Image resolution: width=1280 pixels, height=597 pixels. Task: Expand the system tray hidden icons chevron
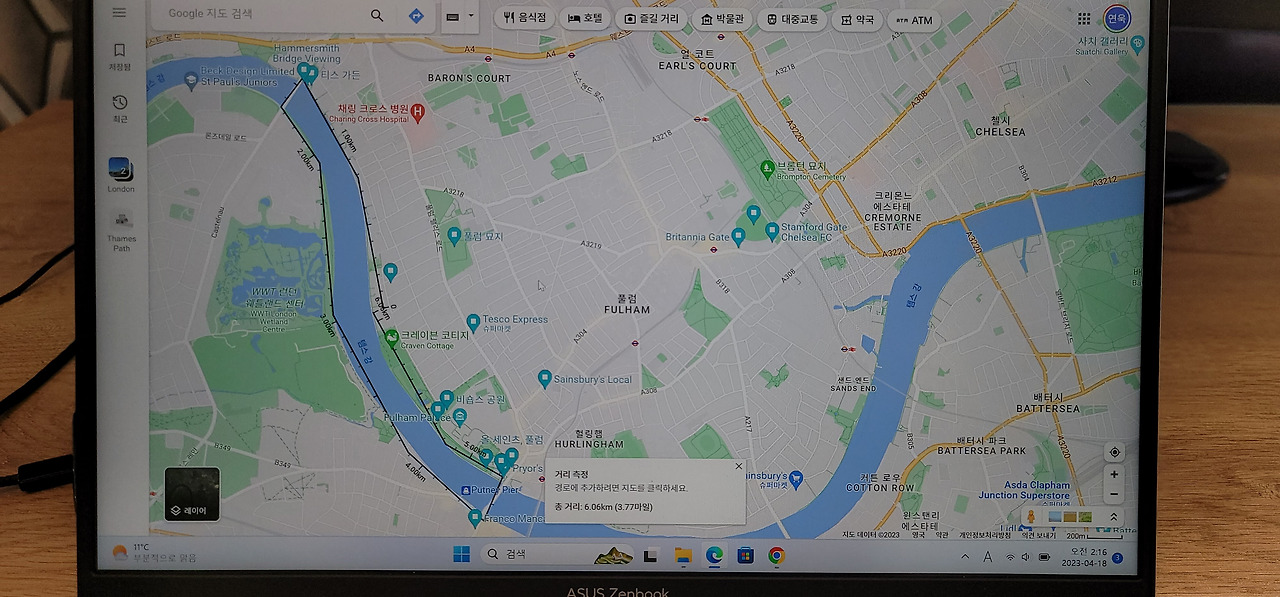963,556
